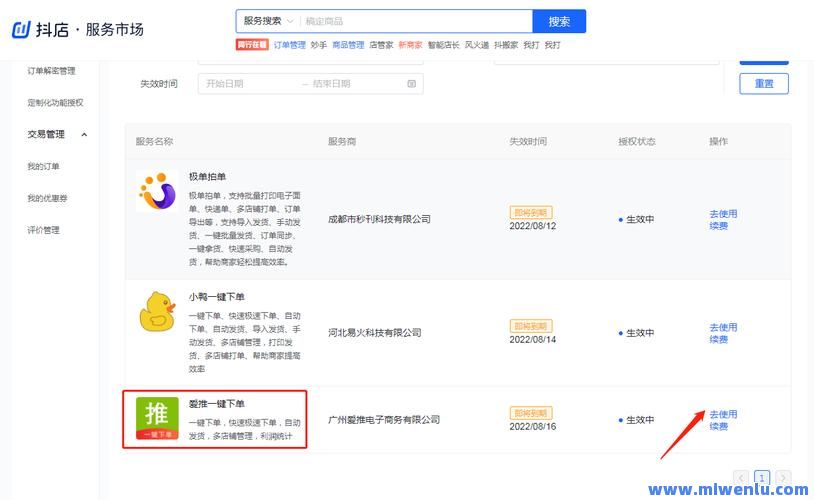Click 续费 for 小鸭一键下单

(x=718, y=340)
